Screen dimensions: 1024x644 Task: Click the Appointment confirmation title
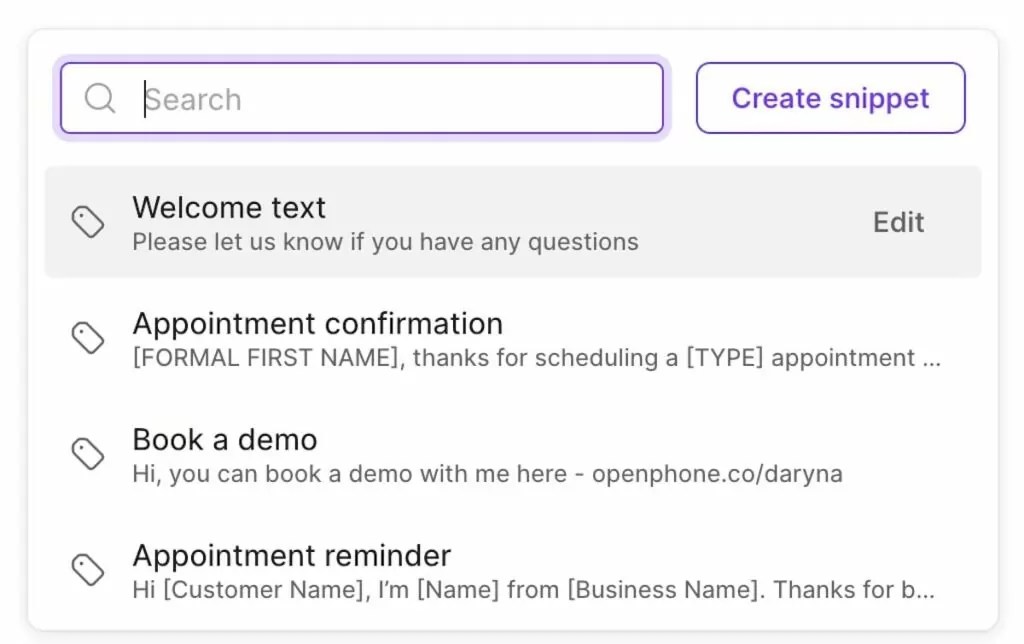click(x=317, y=323)
